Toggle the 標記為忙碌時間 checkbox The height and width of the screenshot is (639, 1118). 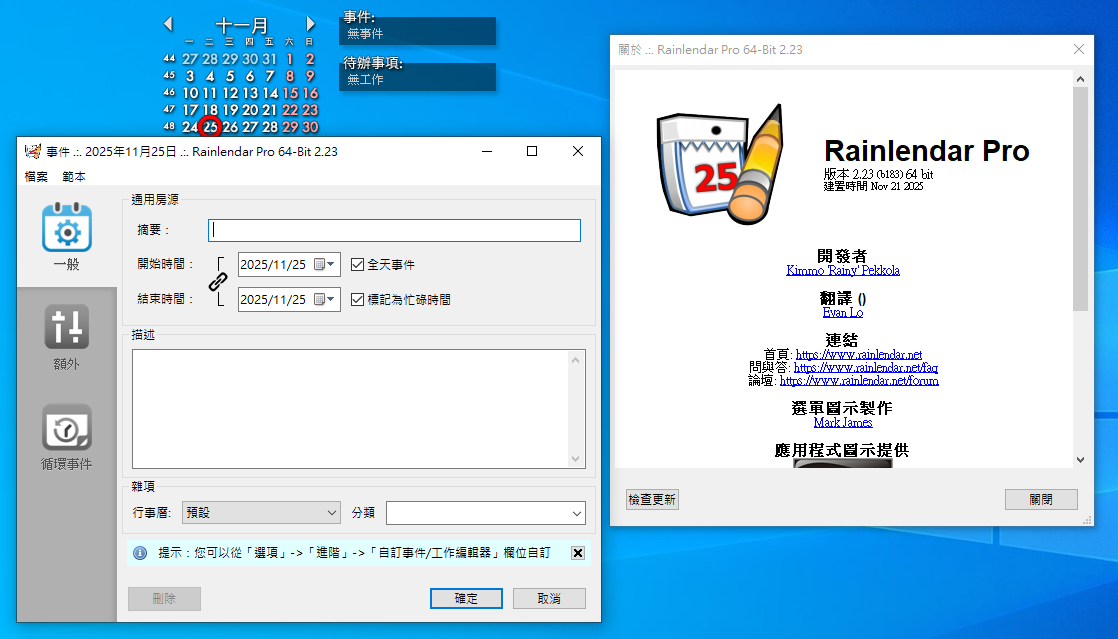pyautogui.click(x=357, y=299)
